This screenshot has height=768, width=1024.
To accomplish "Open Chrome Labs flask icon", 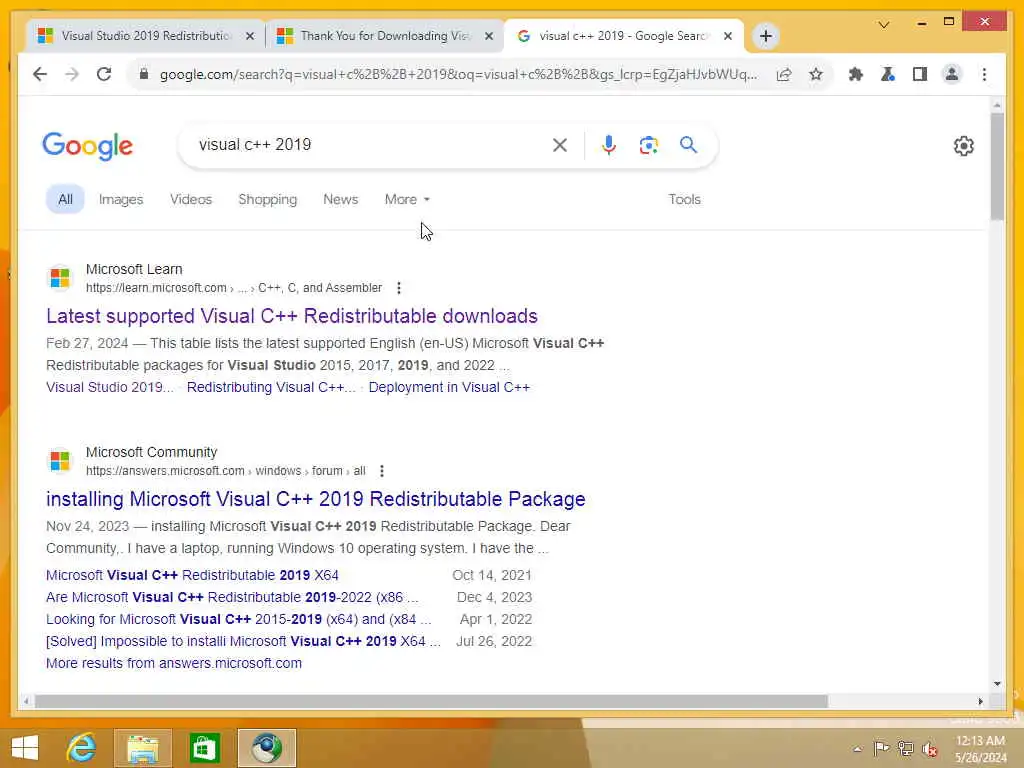I will click(x=888, y=74).
